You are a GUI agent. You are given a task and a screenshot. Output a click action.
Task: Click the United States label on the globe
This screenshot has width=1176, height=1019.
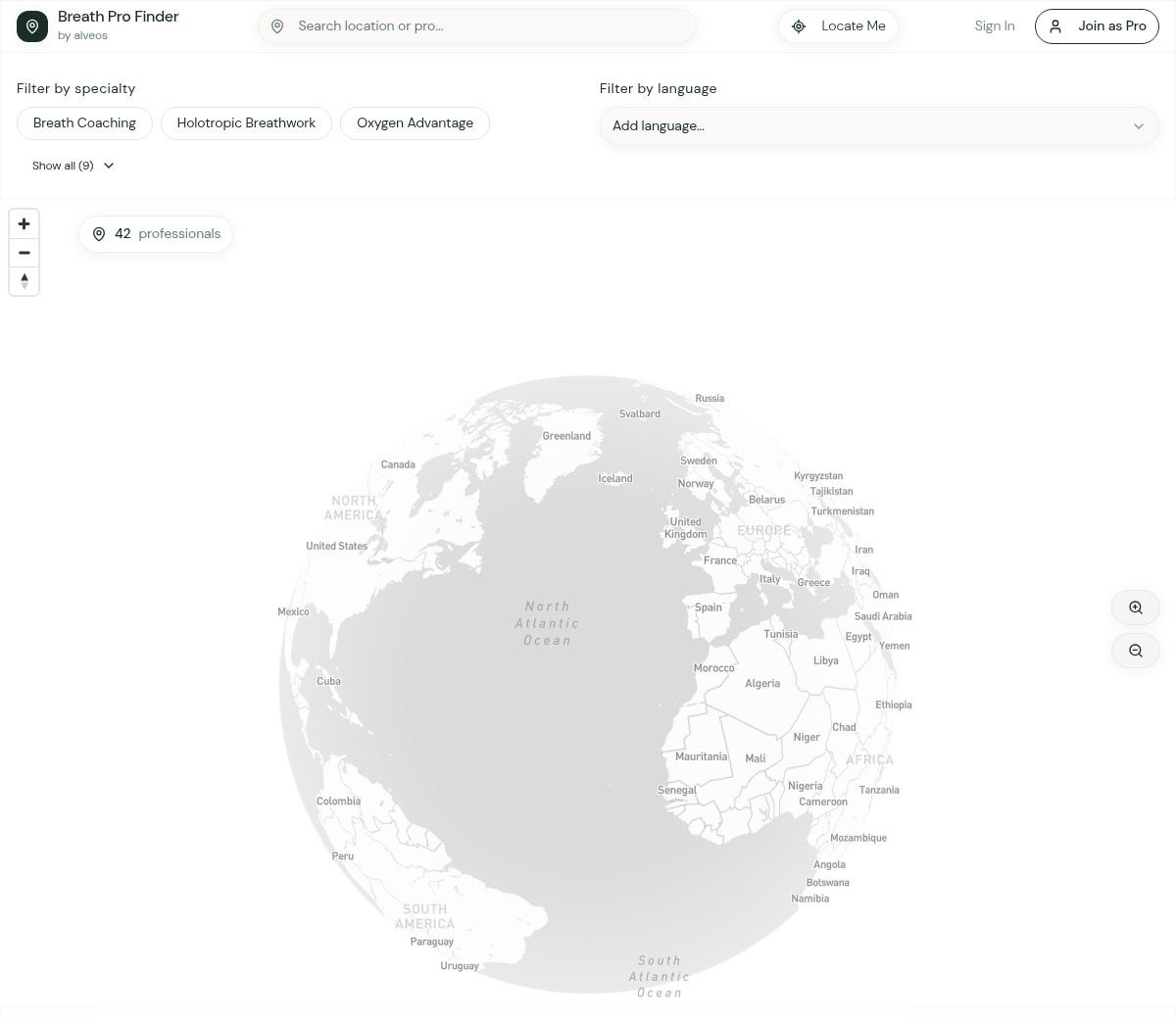(x=336, y=547)
